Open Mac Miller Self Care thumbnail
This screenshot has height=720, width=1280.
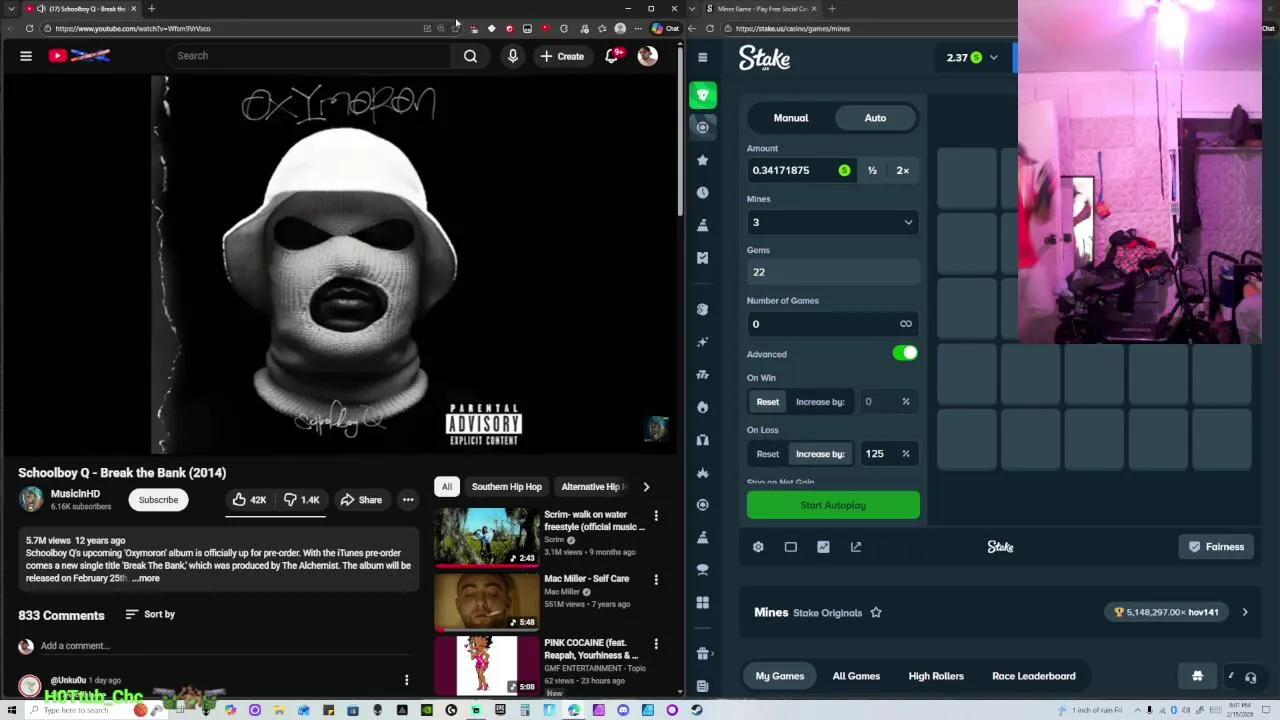point(487,601)
